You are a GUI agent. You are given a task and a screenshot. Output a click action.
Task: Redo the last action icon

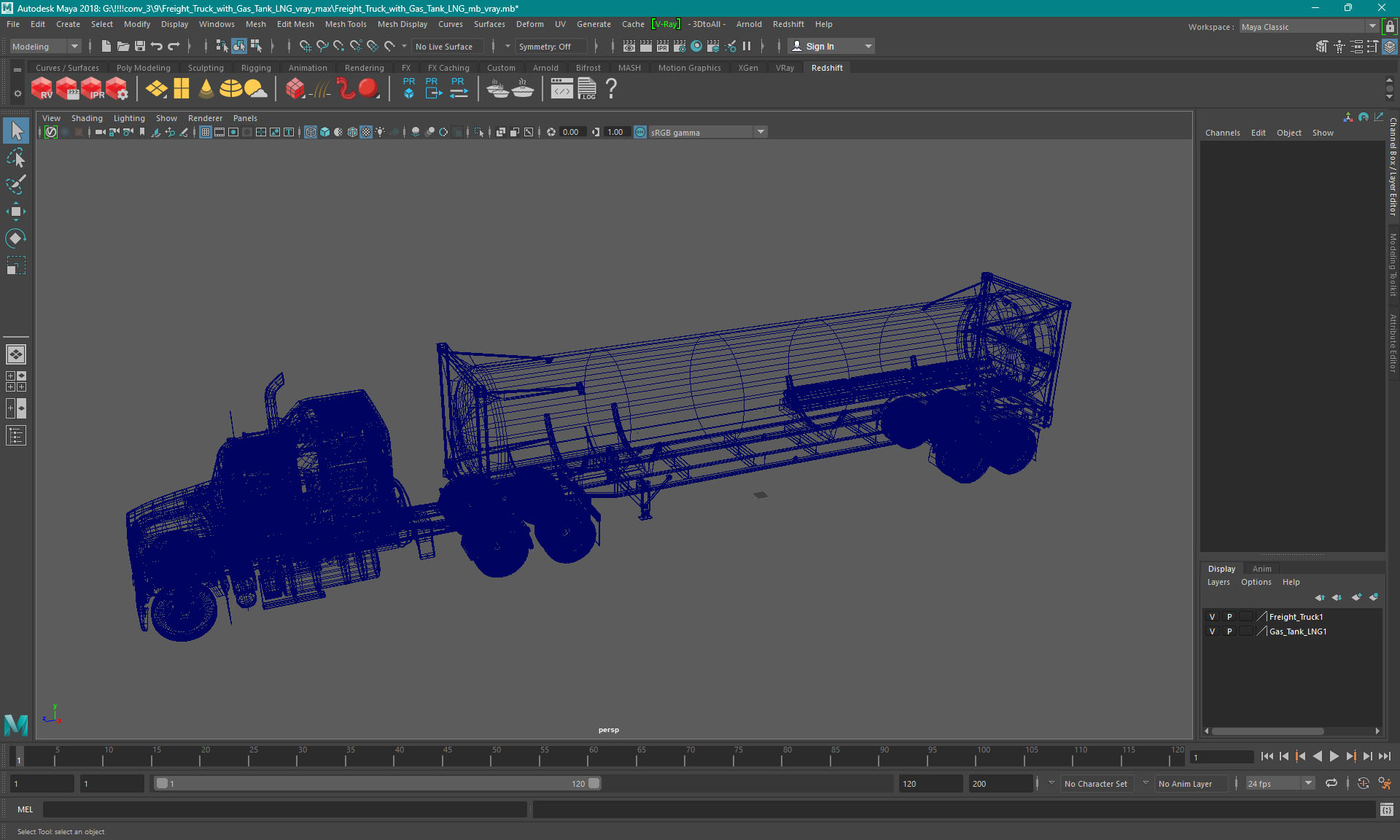coord(174,46)
